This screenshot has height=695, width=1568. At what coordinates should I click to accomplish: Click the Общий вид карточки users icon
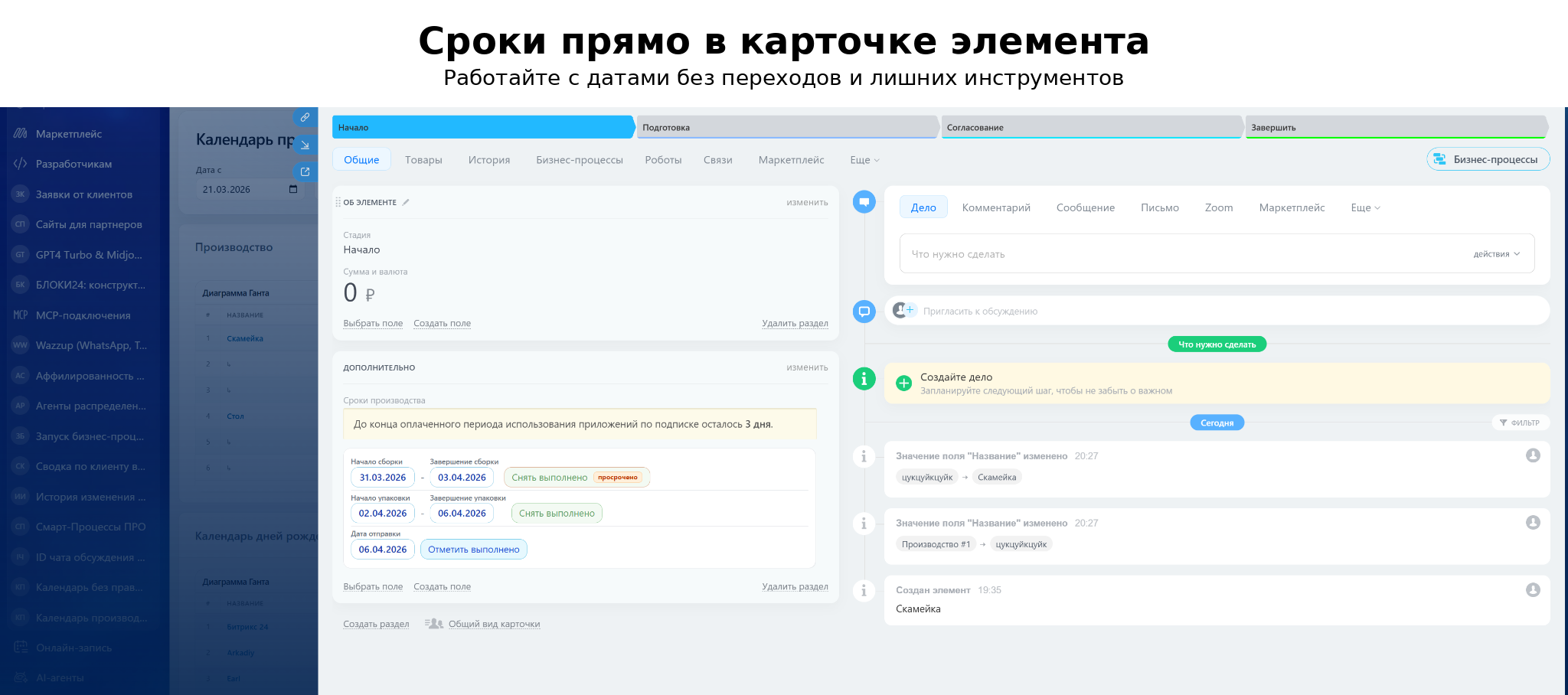pyautogui.click(x=434, y=624)
